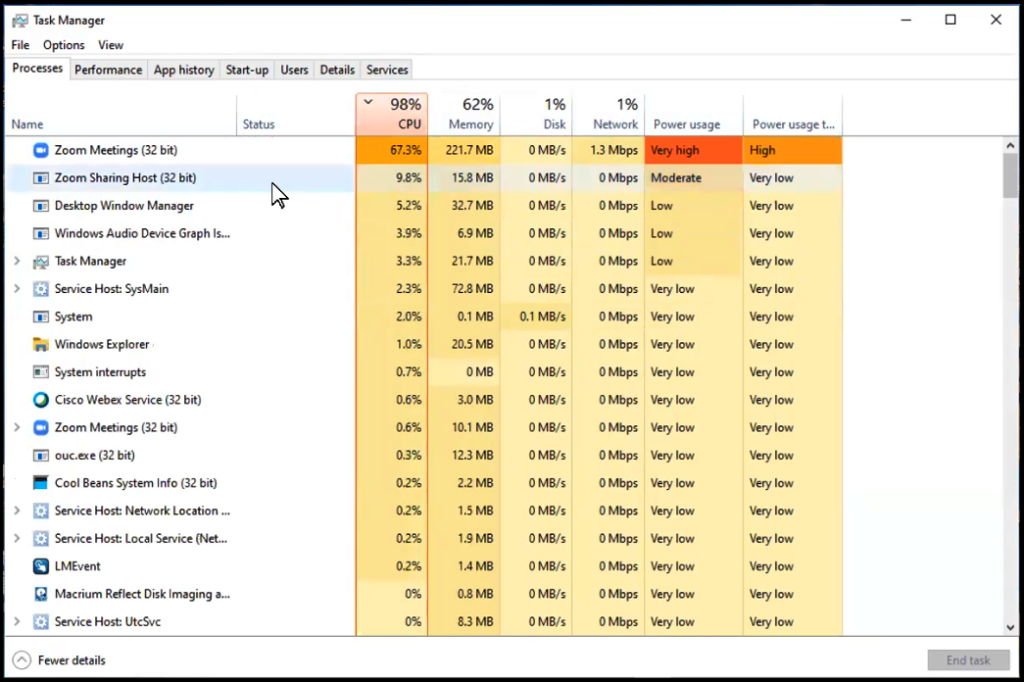Click the End task button
The height and width of the screenshot is (682, 1024).
click(x=968, y=660)
